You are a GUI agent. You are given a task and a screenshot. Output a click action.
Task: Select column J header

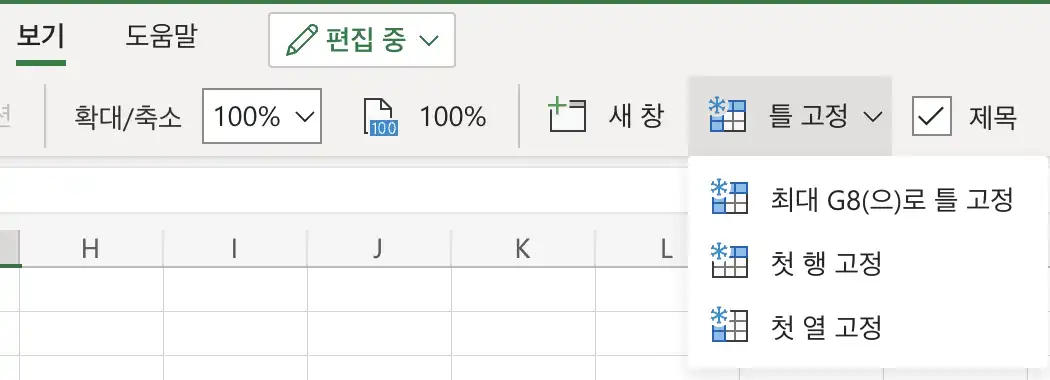click(x=379, y=249)
